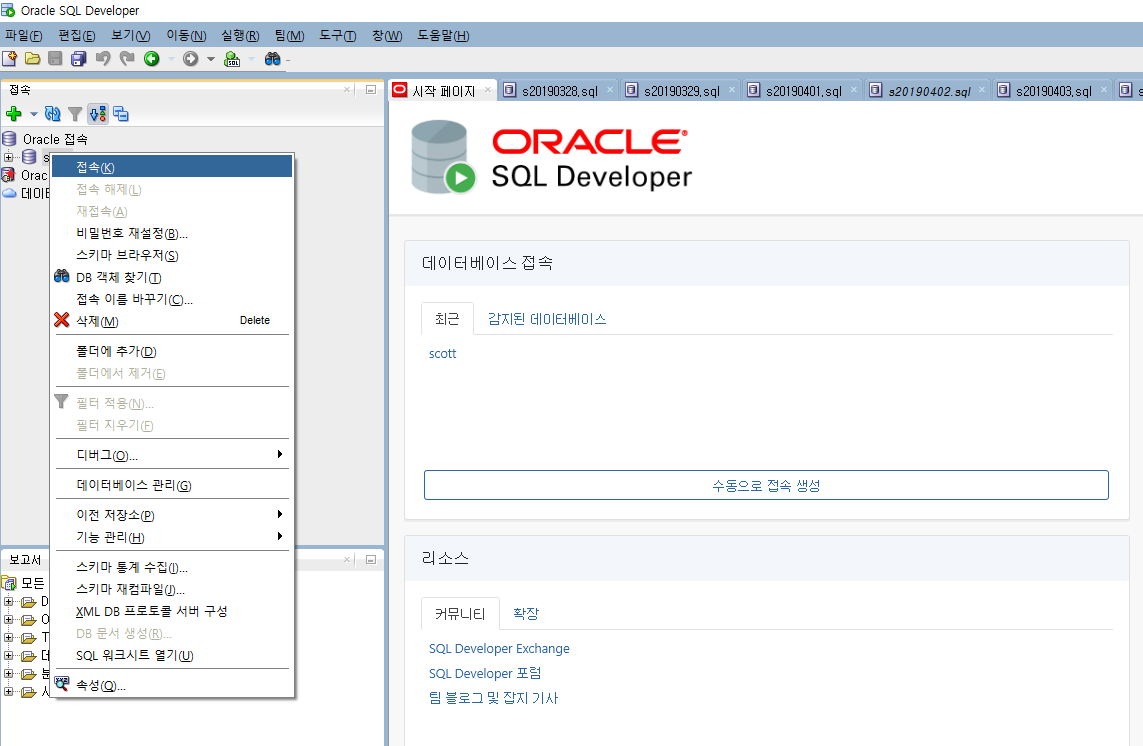Open dropdown arrow beside Forward navigation icon
The width and height of the screenshot is (1143, 746).
(211, 59)
